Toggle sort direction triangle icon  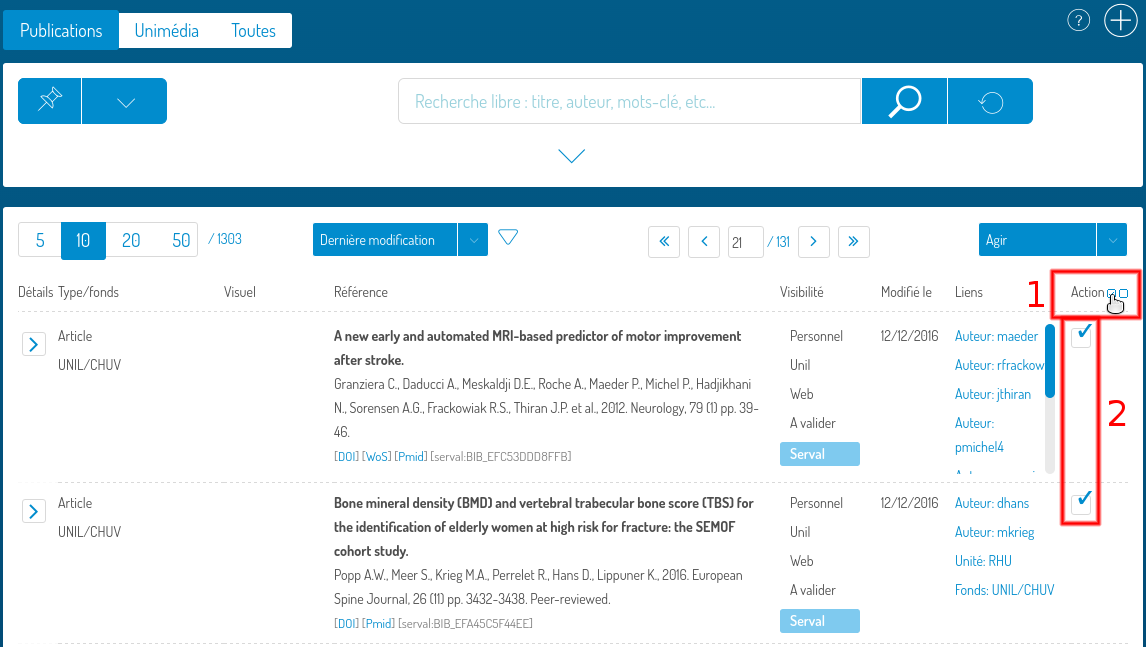[508, 237]
